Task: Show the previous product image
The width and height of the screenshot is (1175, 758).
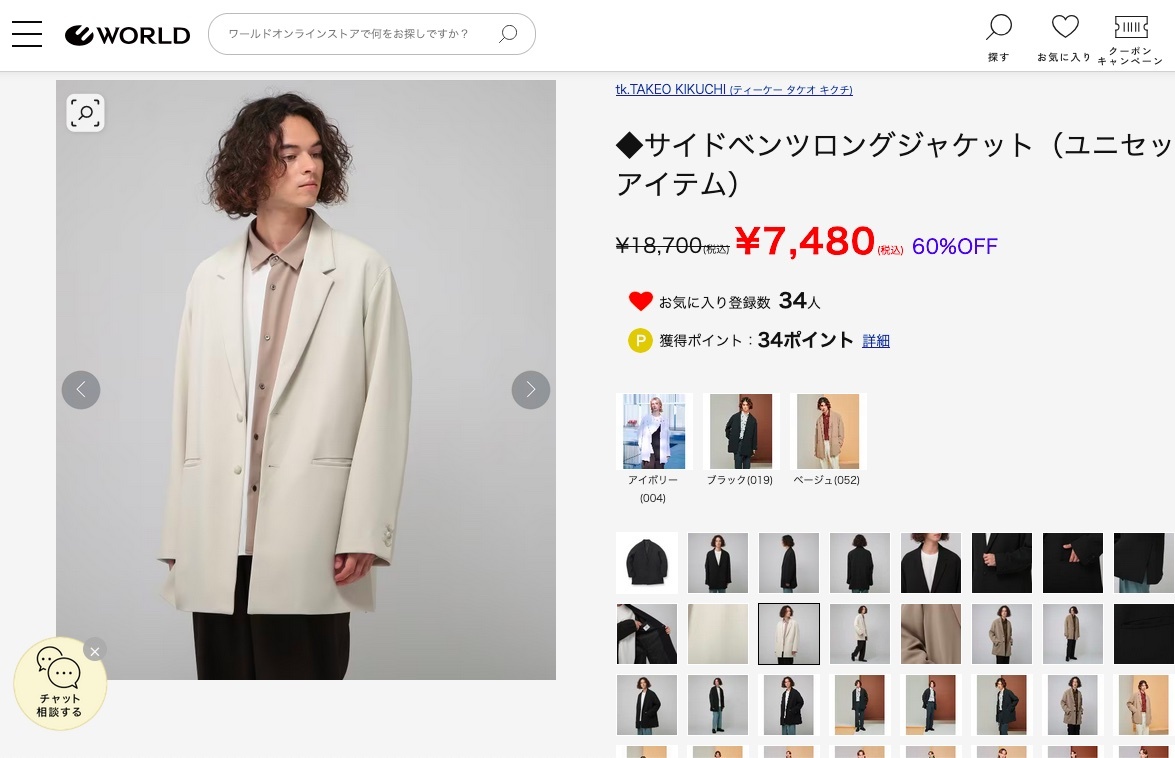Action: click(81, 390)
